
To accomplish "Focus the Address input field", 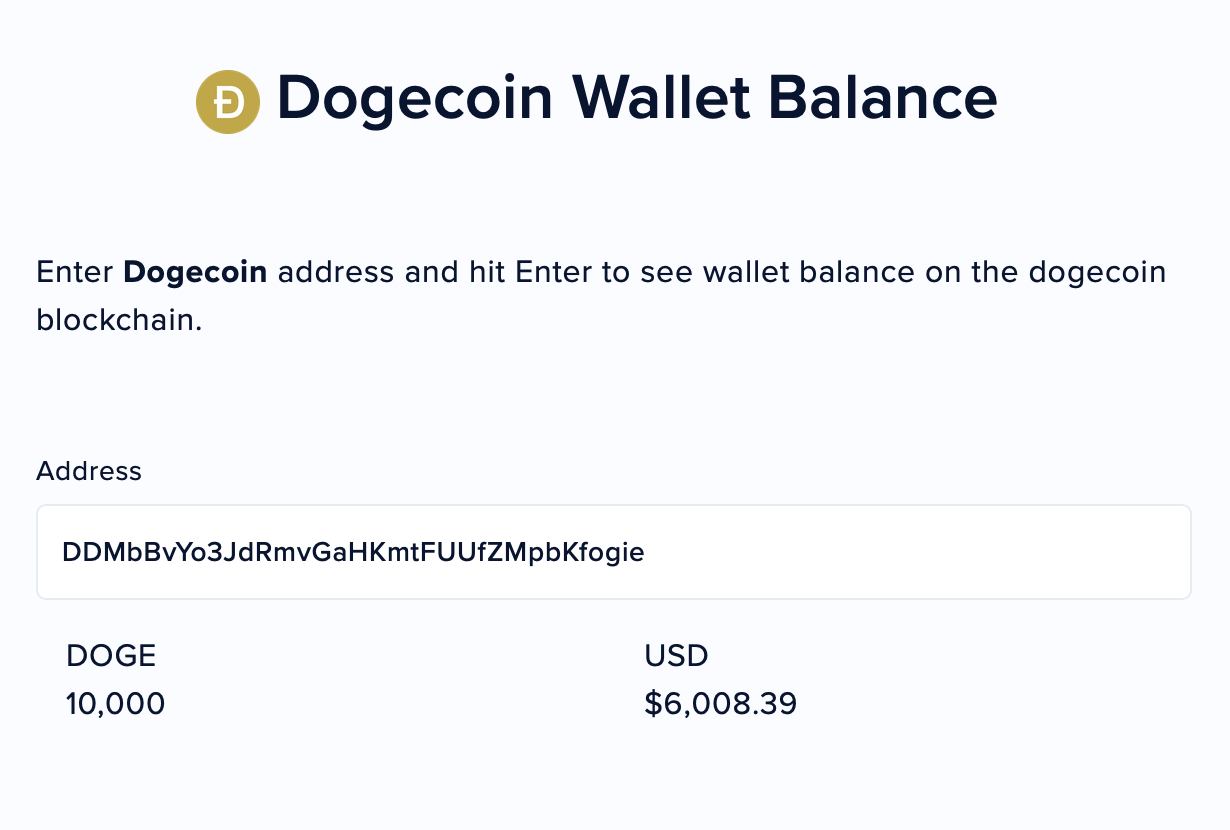I will (x=613, y=552).
